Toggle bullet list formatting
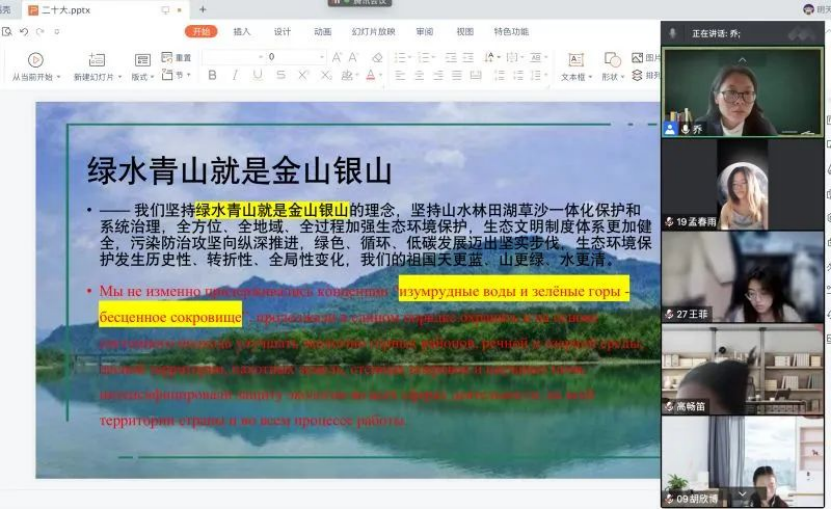831x509 pixels. click(x=400, y=58)
